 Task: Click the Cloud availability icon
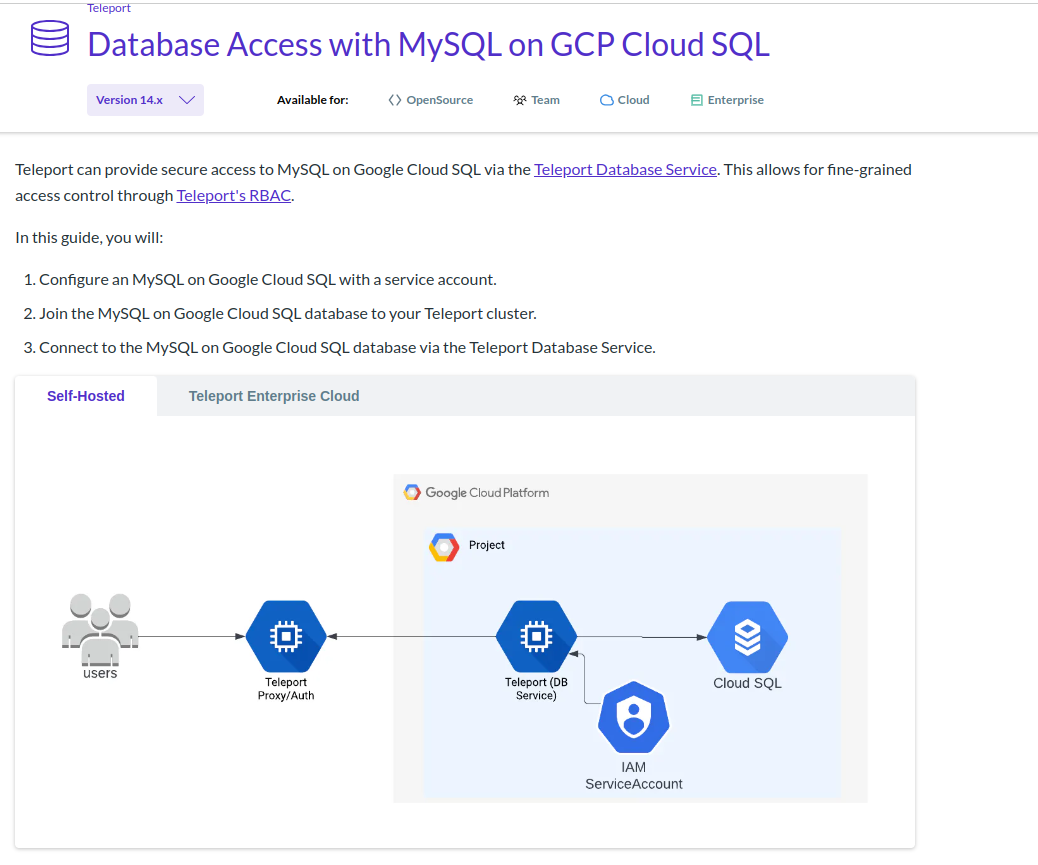[x=606, y=100]
